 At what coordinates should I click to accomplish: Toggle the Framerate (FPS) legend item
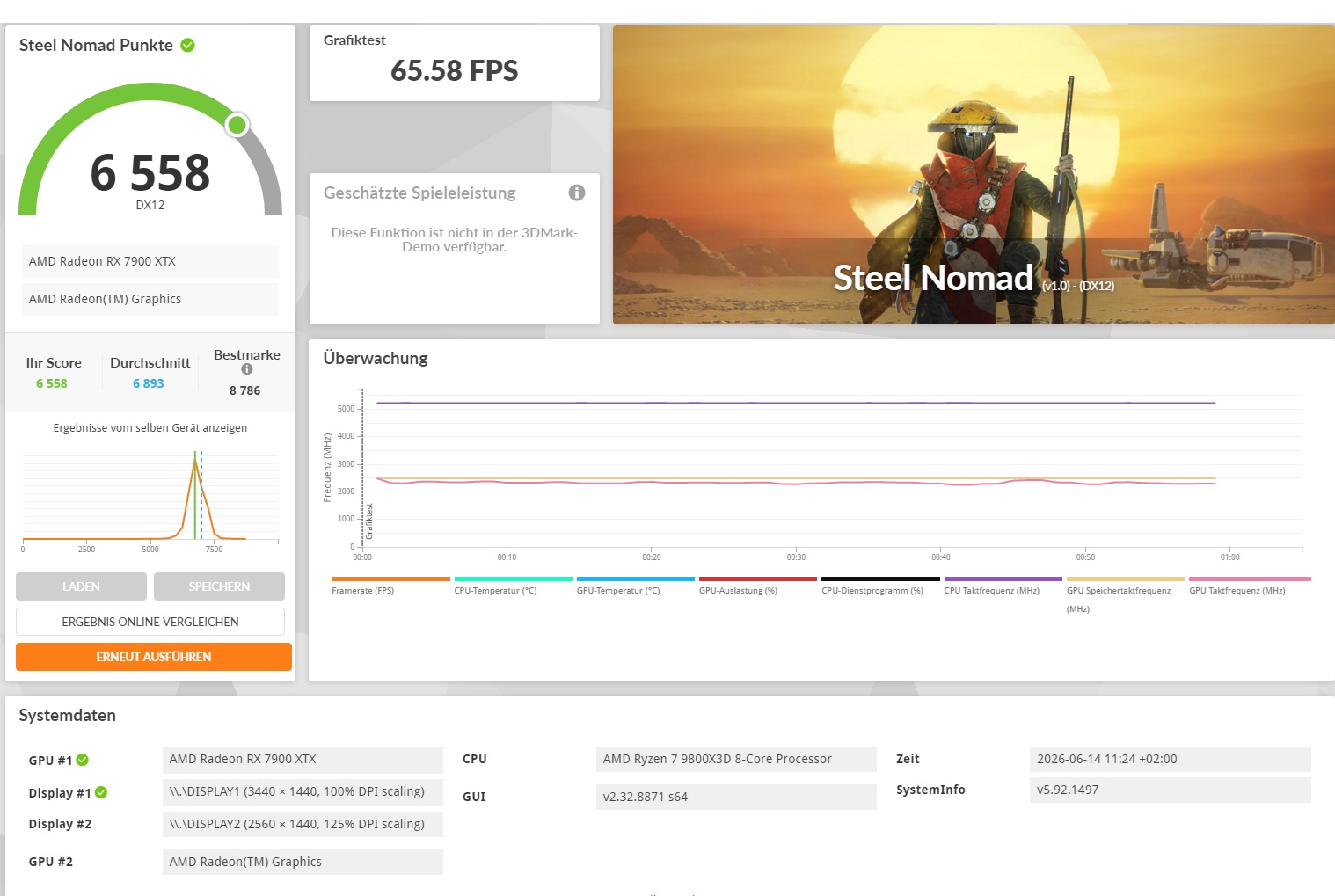point(390,586)
